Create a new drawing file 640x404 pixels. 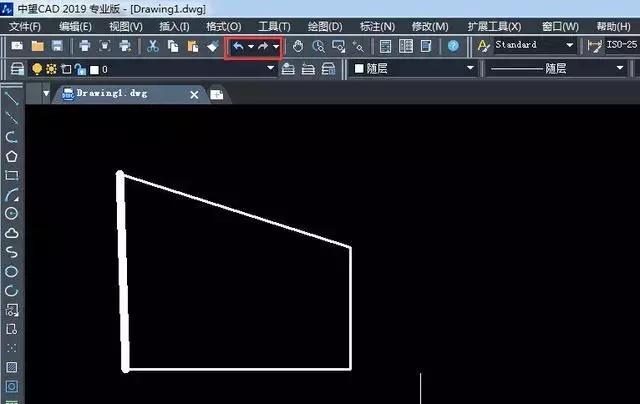(17, 46)
